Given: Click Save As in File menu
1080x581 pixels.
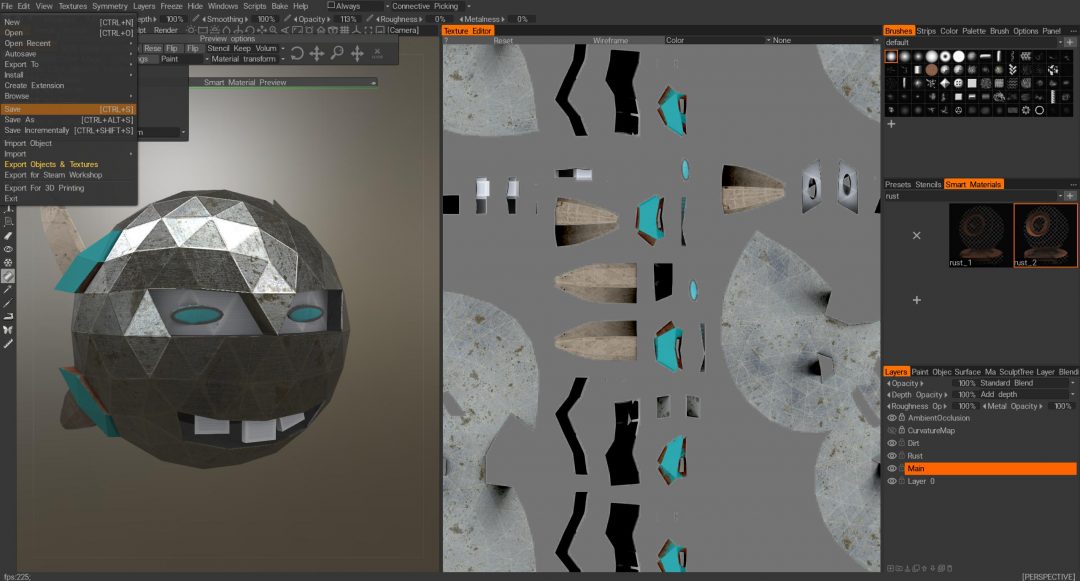Looking at the screenshot, I should [68, 120].
